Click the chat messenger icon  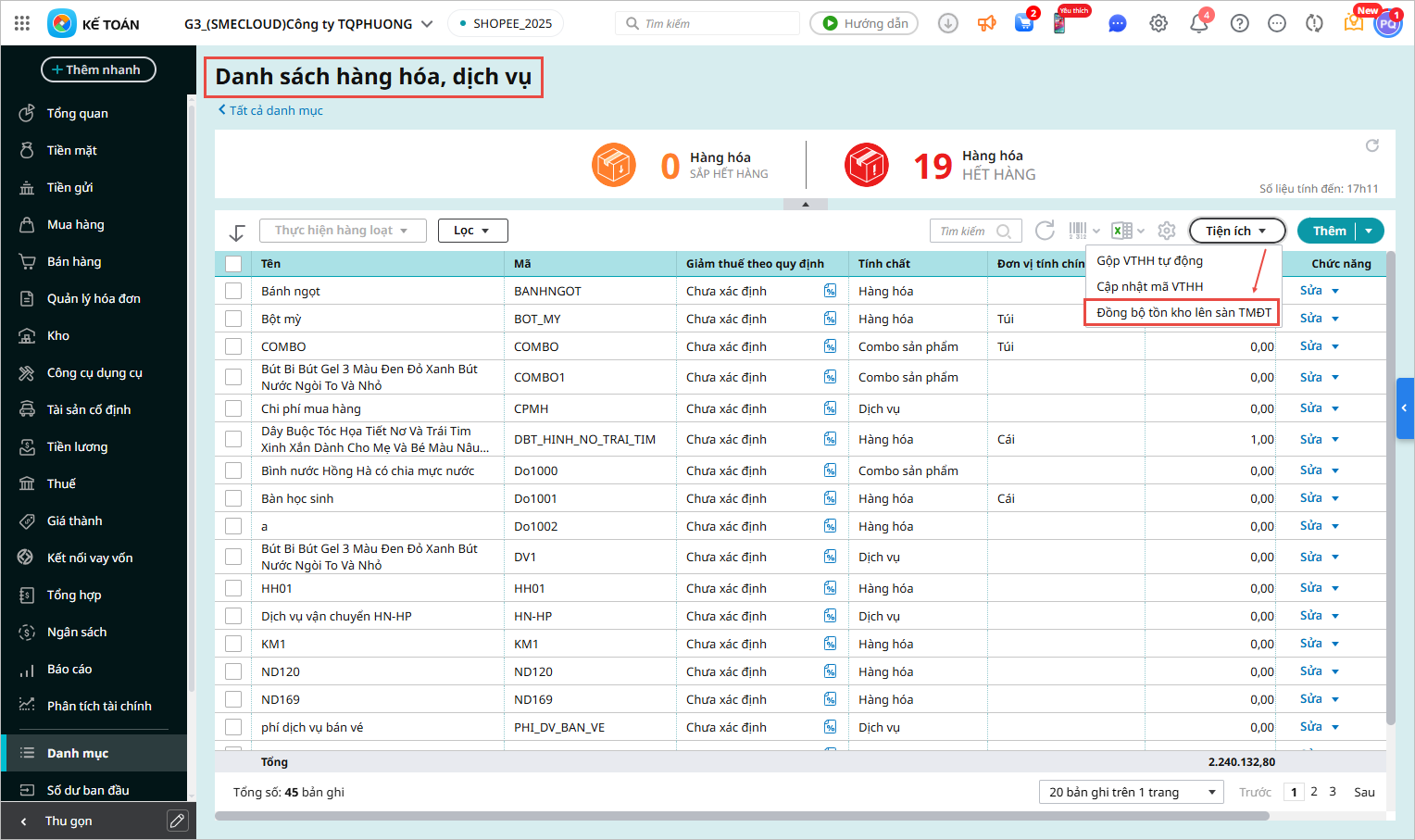1118,23
